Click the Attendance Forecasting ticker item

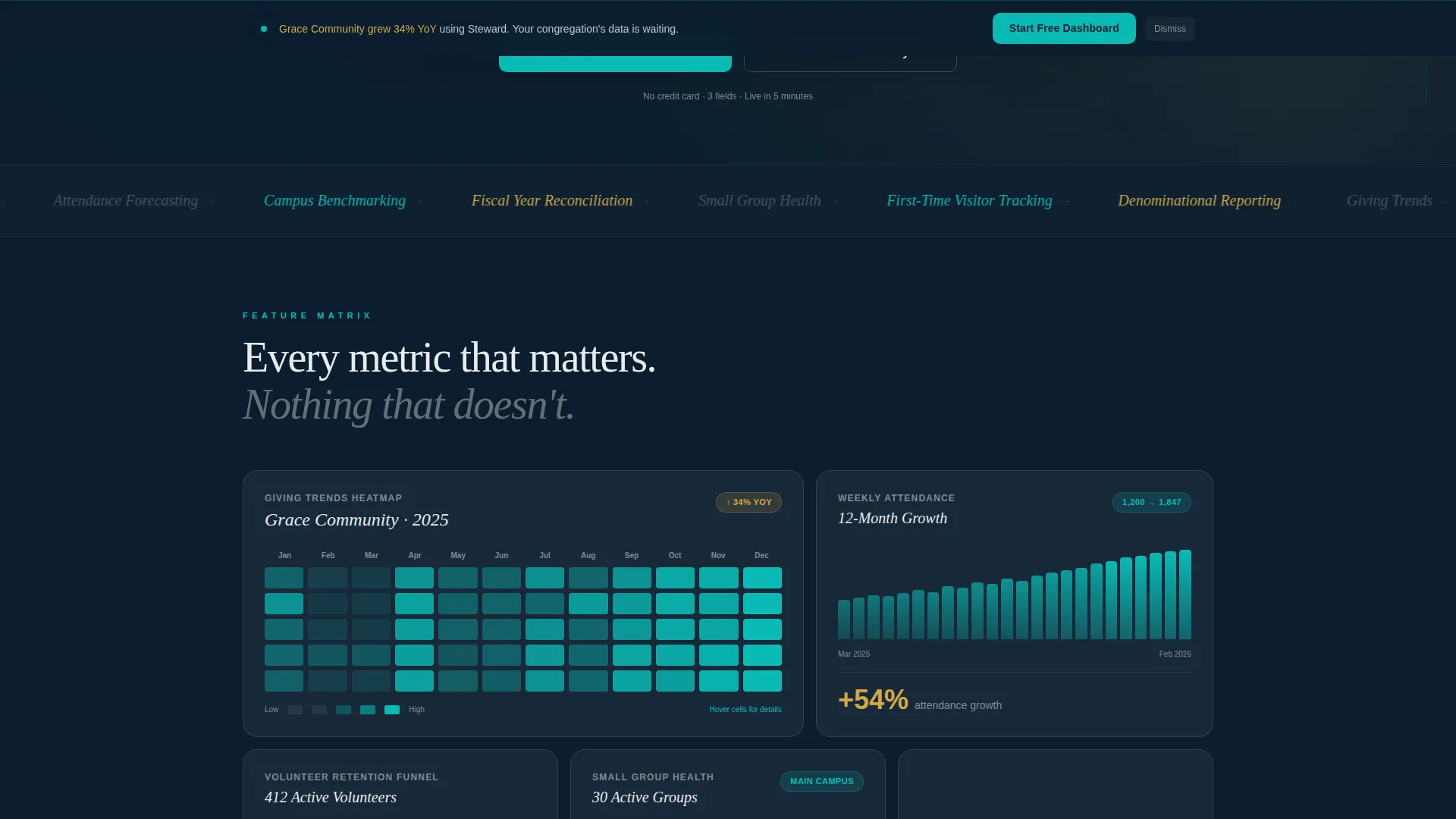125,200
